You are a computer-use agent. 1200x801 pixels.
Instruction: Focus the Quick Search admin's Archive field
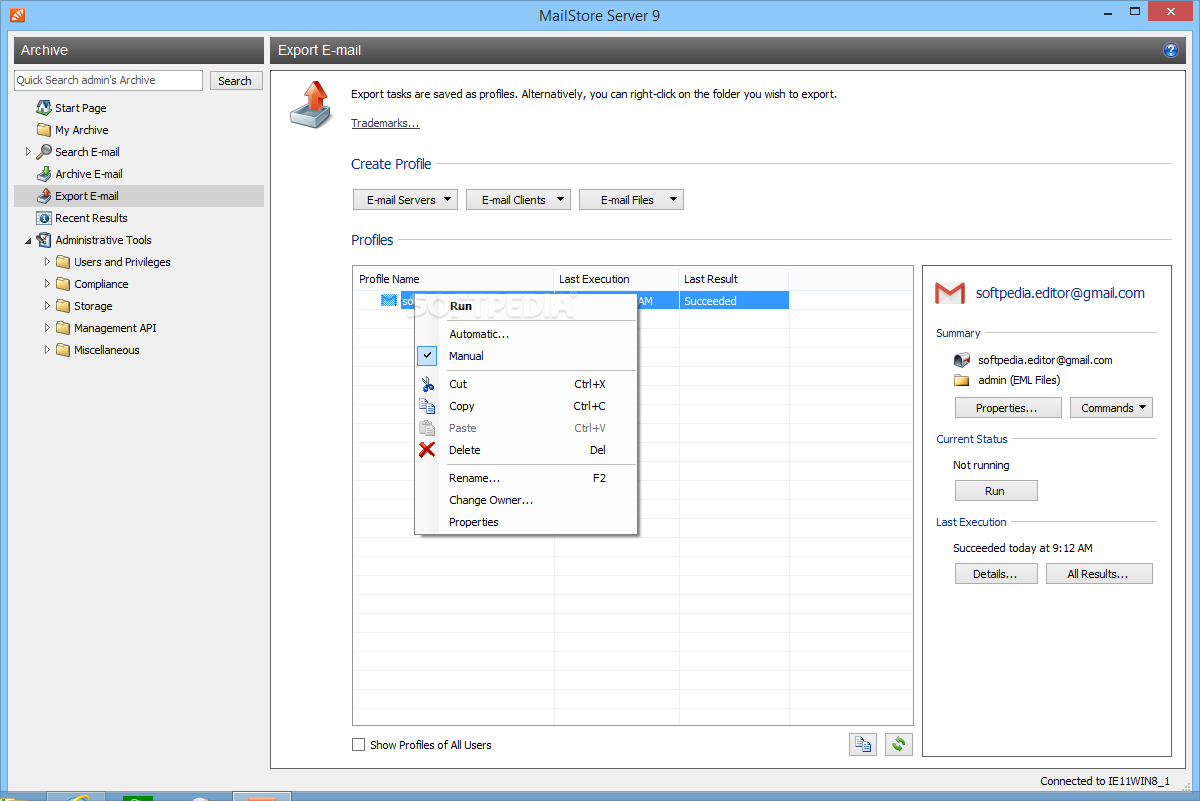[109, 80]
